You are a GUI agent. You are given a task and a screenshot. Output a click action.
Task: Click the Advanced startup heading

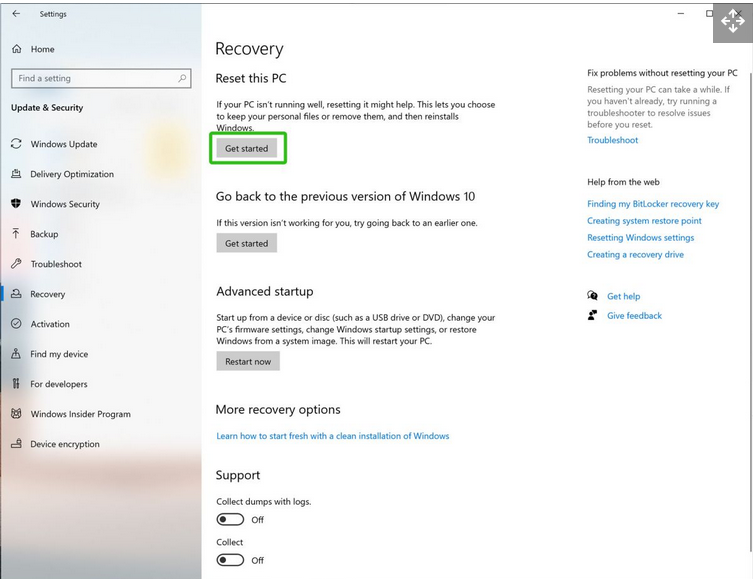pos(265,291)
